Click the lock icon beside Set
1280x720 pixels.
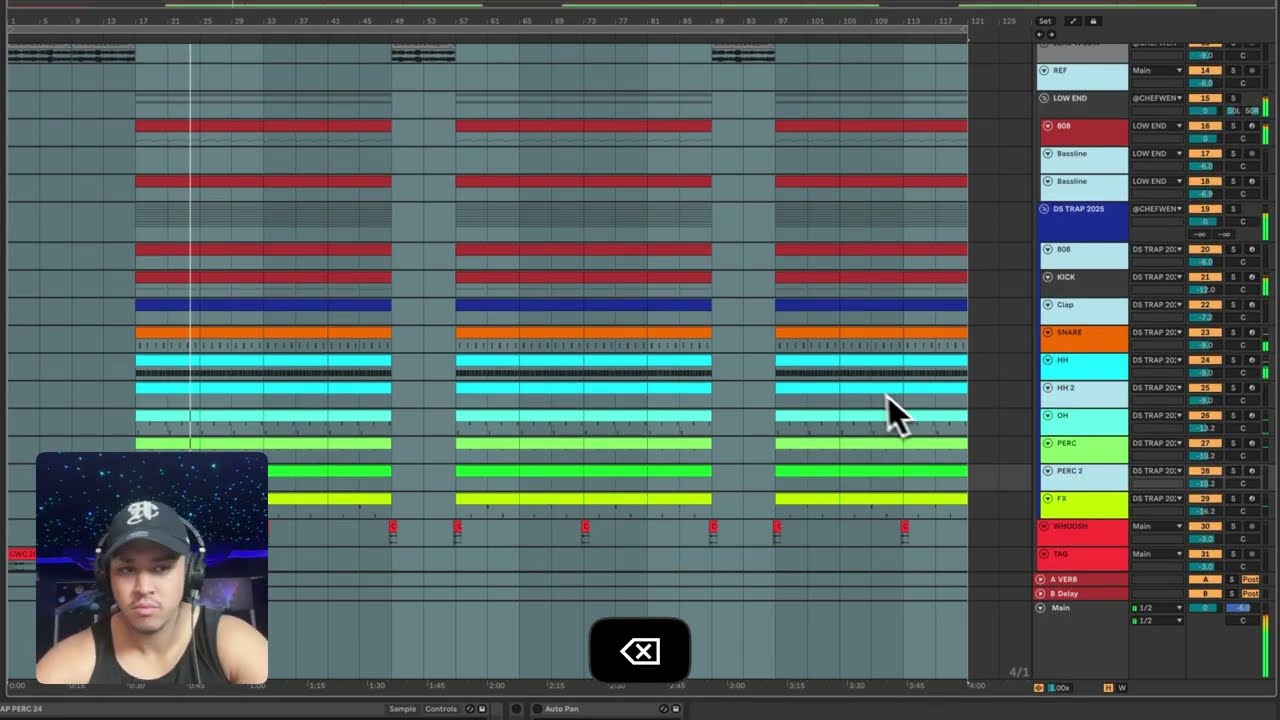(x=1093, y=21)
